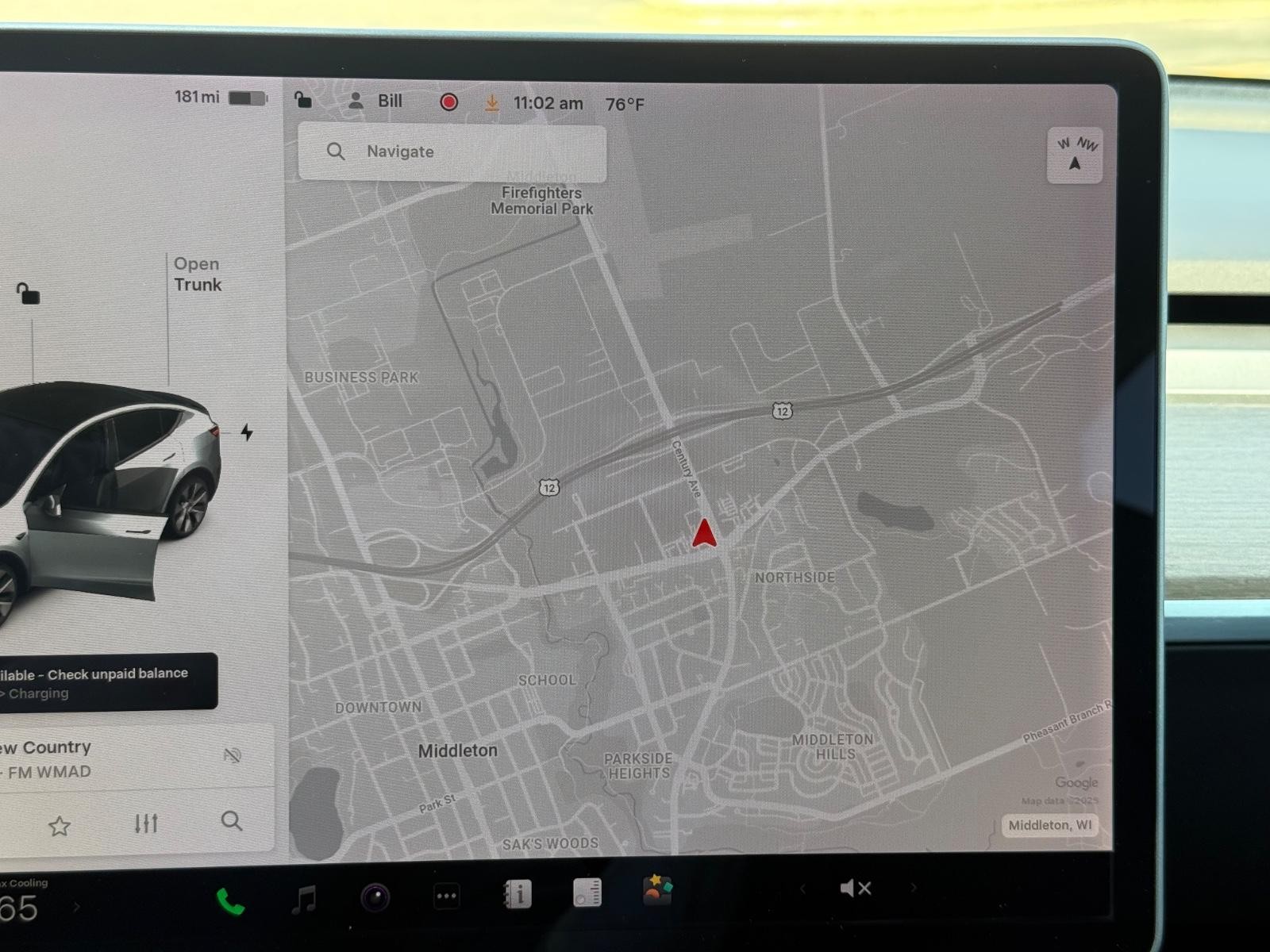This screenshot has width=1270, height=952.
Task: Tap the charging lightning bolt icon
Action: point(247,432)
